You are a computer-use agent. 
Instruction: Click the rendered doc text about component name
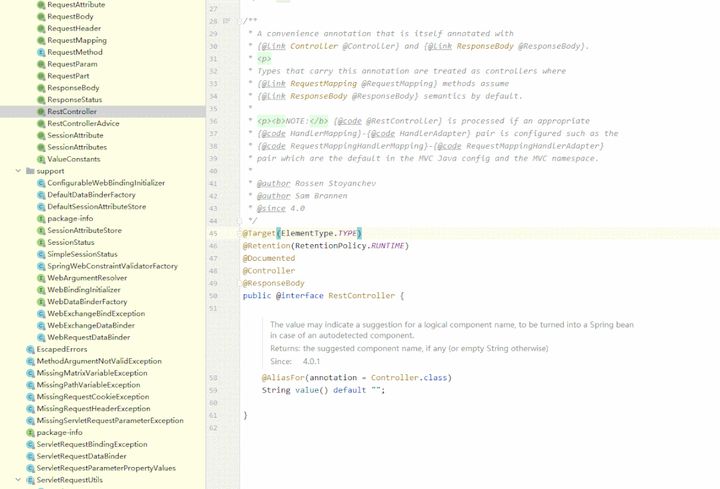(x=452, y=330)
